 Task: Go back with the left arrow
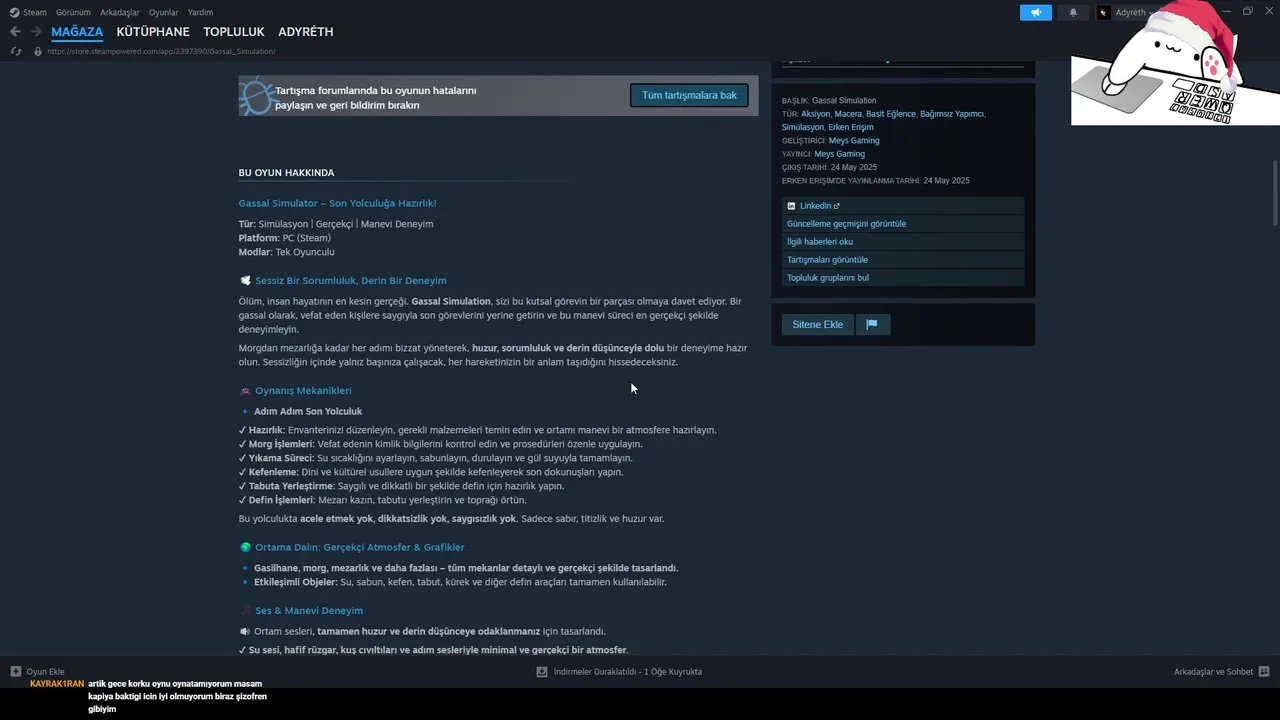(15, 32)
